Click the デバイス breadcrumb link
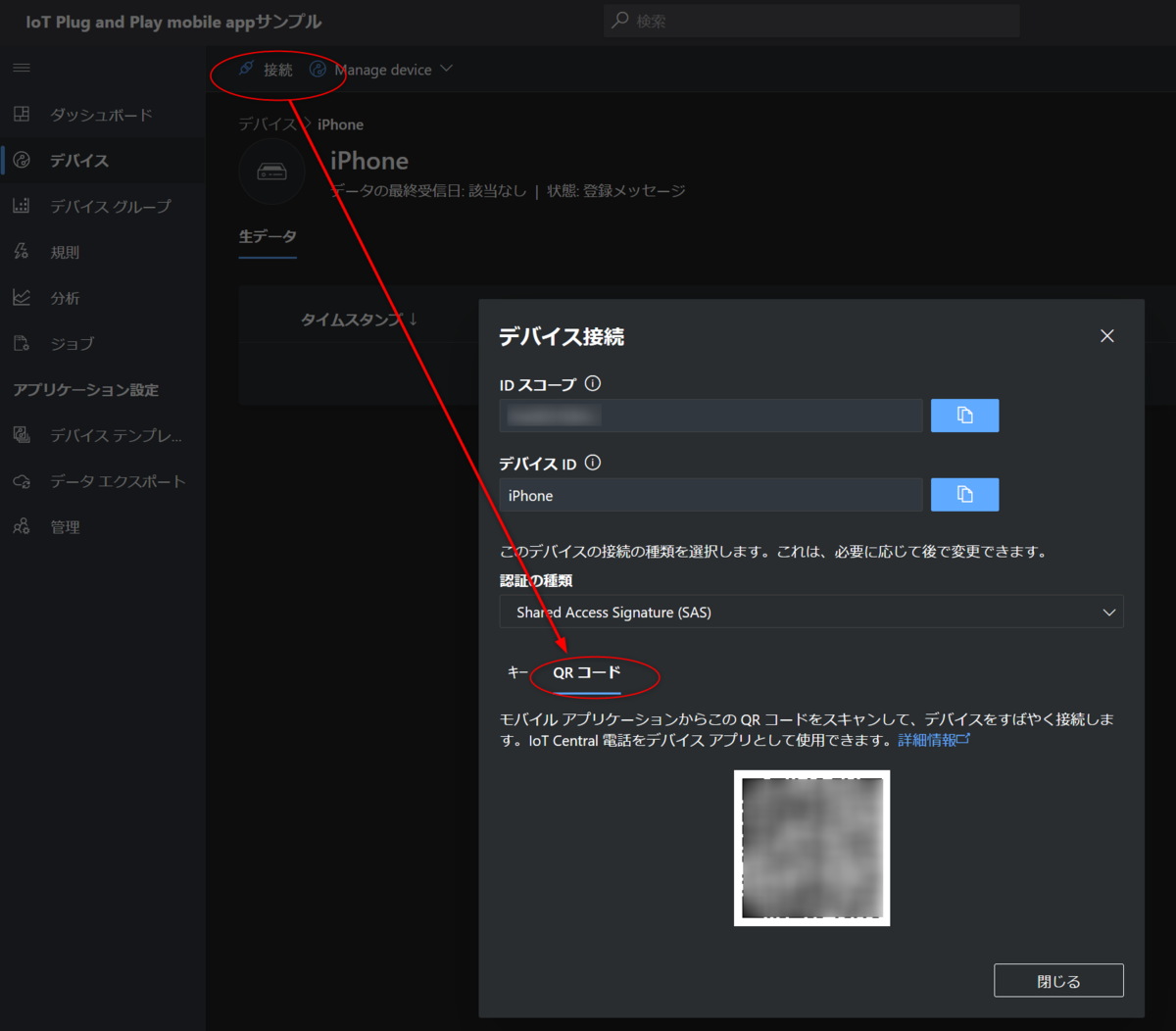 coord(268,124)
